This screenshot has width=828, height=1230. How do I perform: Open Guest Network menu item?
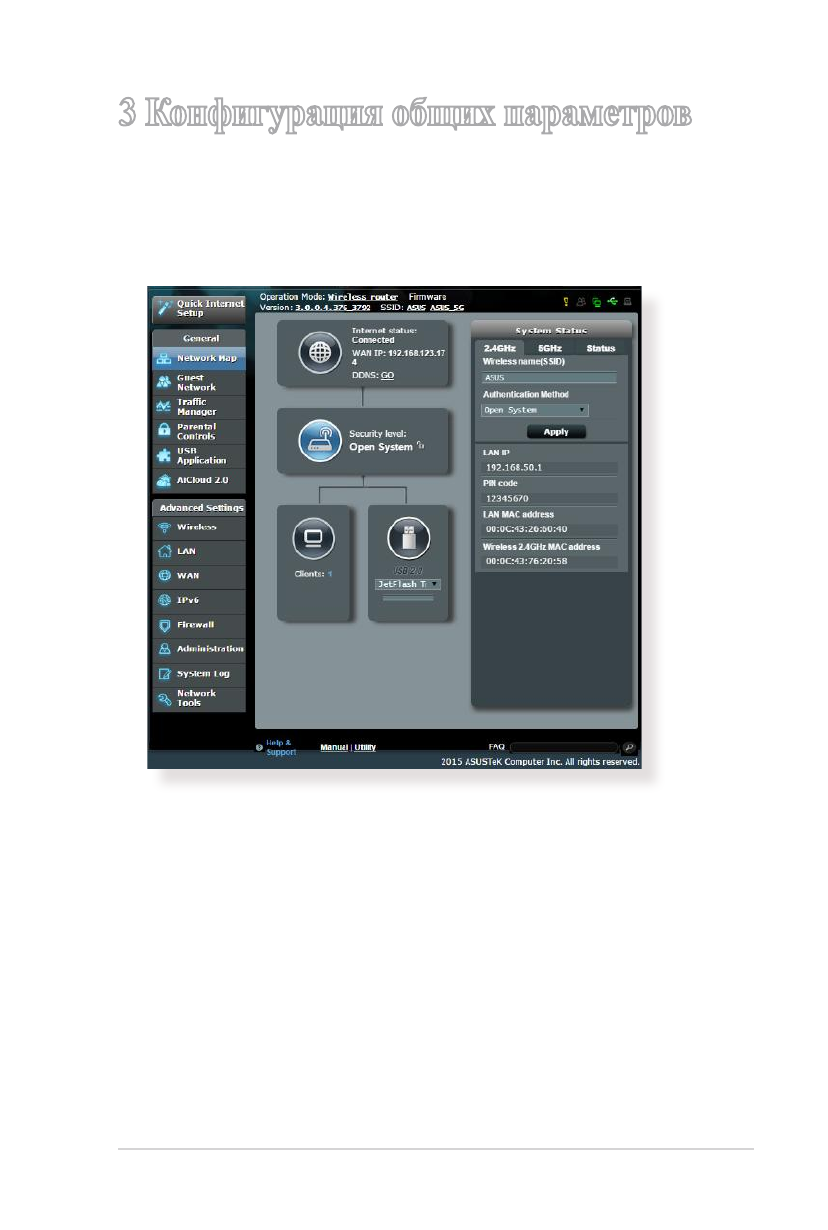point(198,383)
